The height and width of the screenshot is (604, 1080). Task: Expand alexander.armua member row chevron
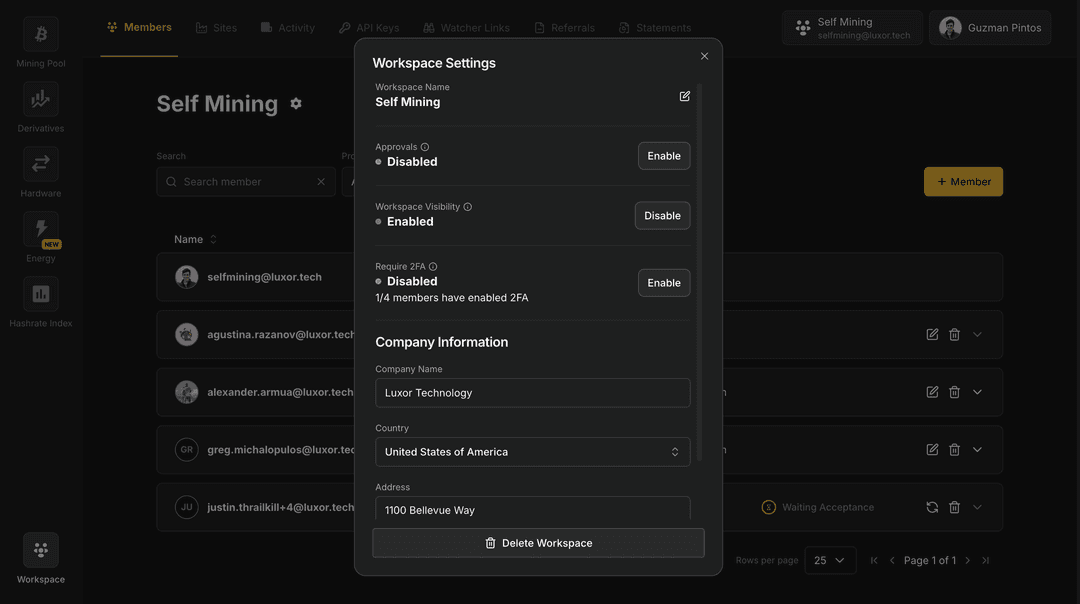(x=977, y=393)
